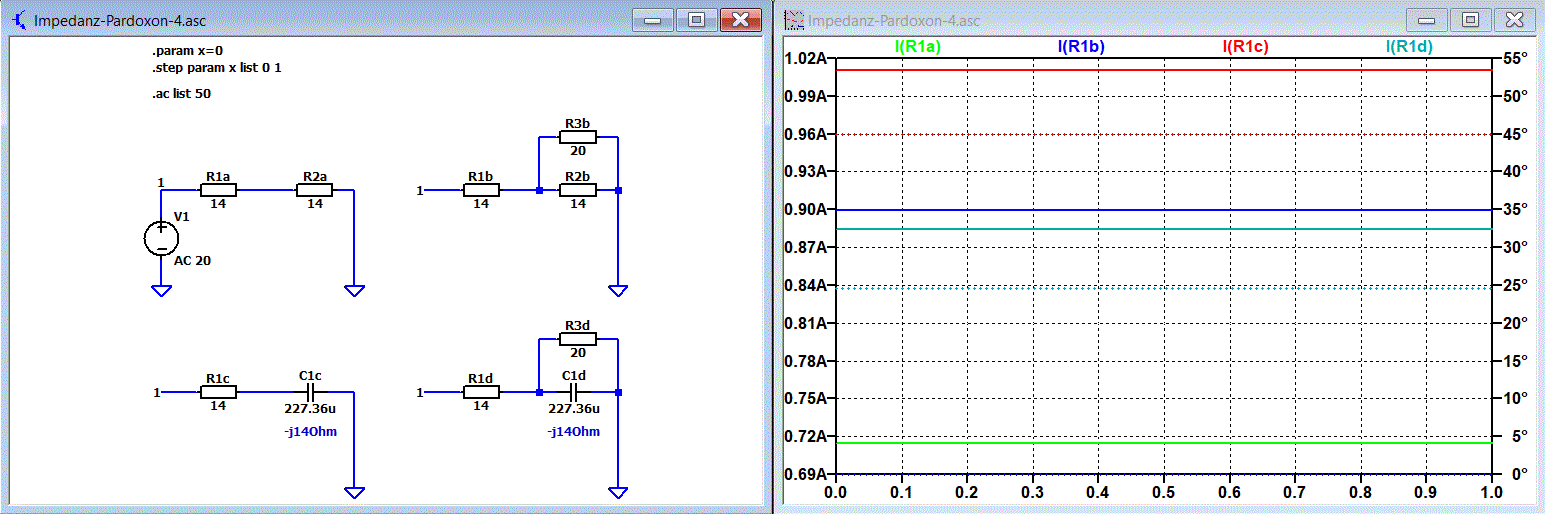Click the 20 value under R3b
The image size is (1545, 514).
pyautogui.click(x=578, y=150)
